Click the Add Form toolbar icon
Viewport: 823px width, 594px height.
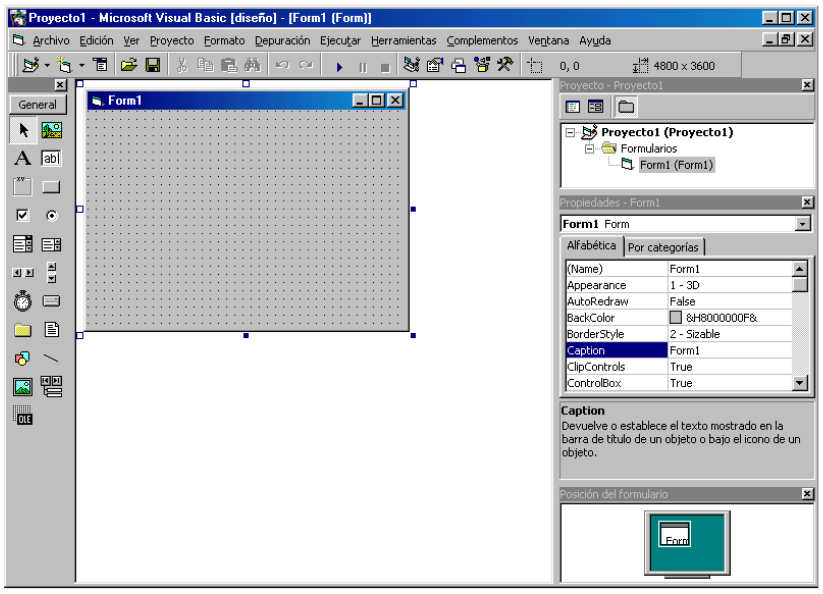tap(65, 66)
